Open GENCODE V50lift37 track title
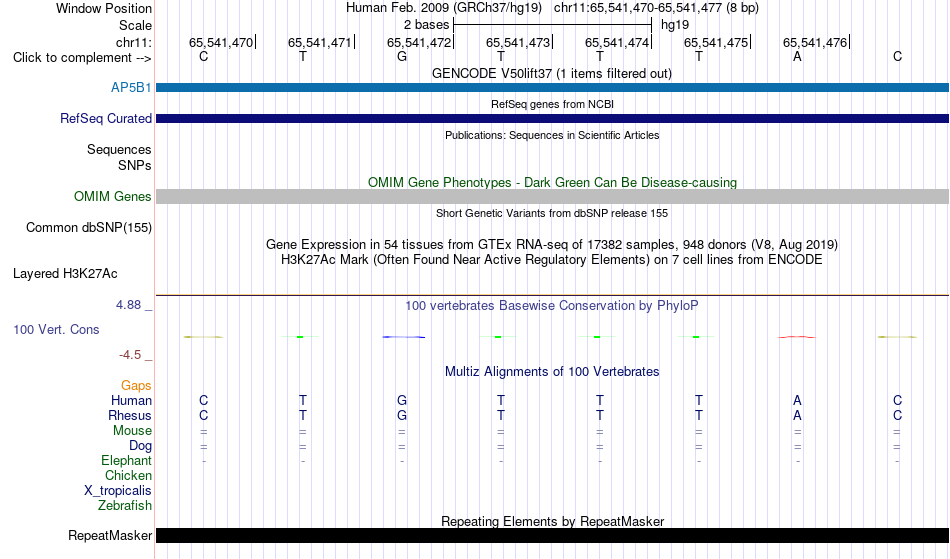 pos(552,73)
